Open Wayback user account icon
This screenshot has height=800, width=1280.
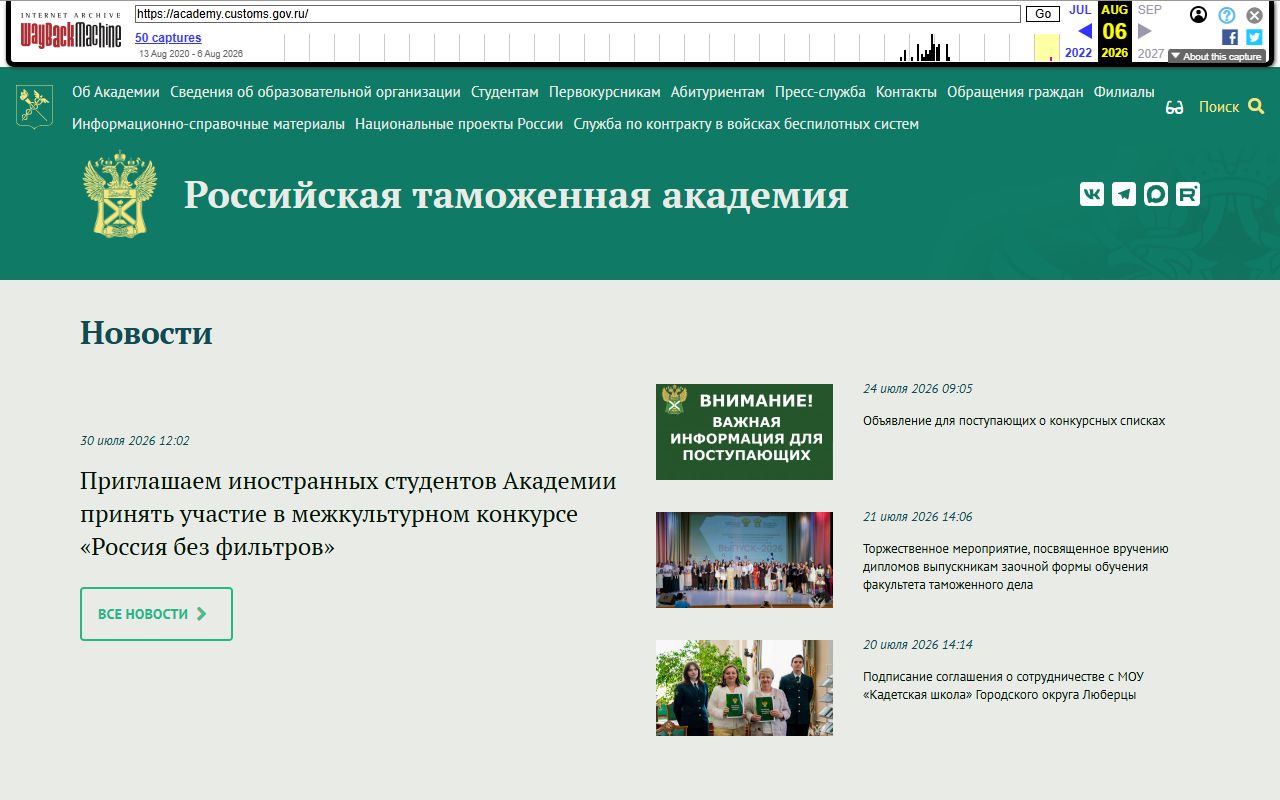(x=1199, y=15)
